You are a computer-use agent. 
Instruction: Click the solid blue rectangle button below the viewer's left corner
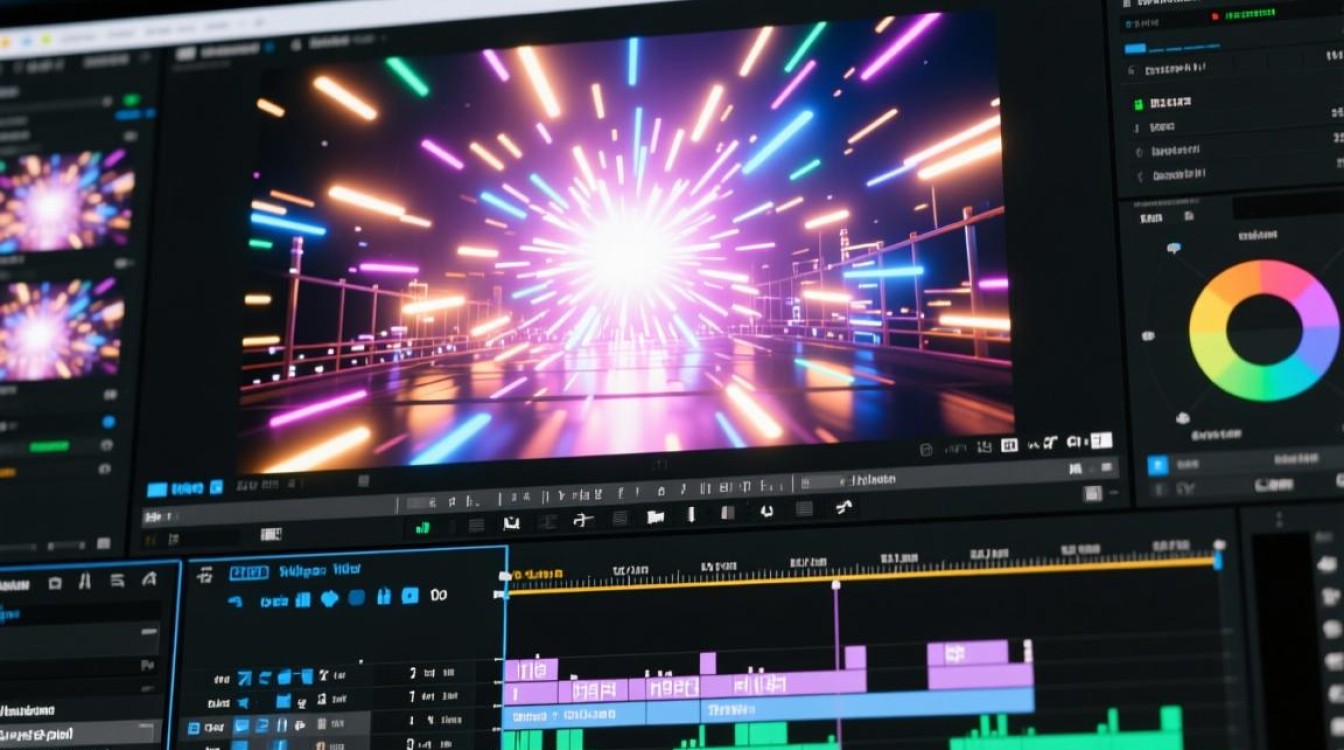click(157, 490)
